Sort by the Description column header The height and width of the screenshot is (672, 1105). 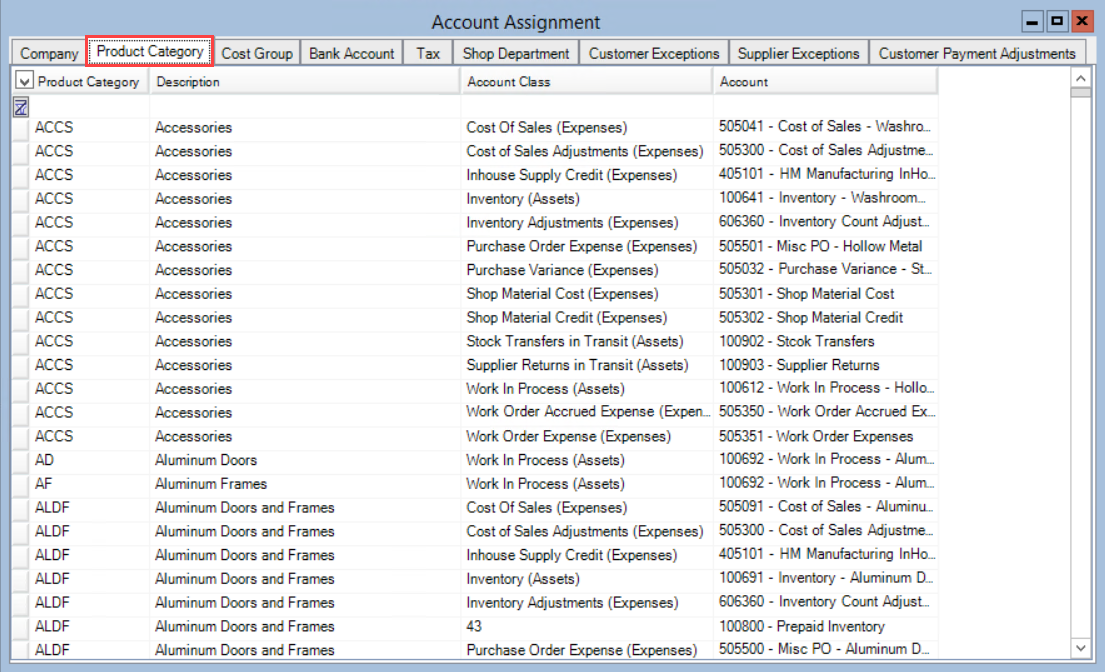click(304, 82)
